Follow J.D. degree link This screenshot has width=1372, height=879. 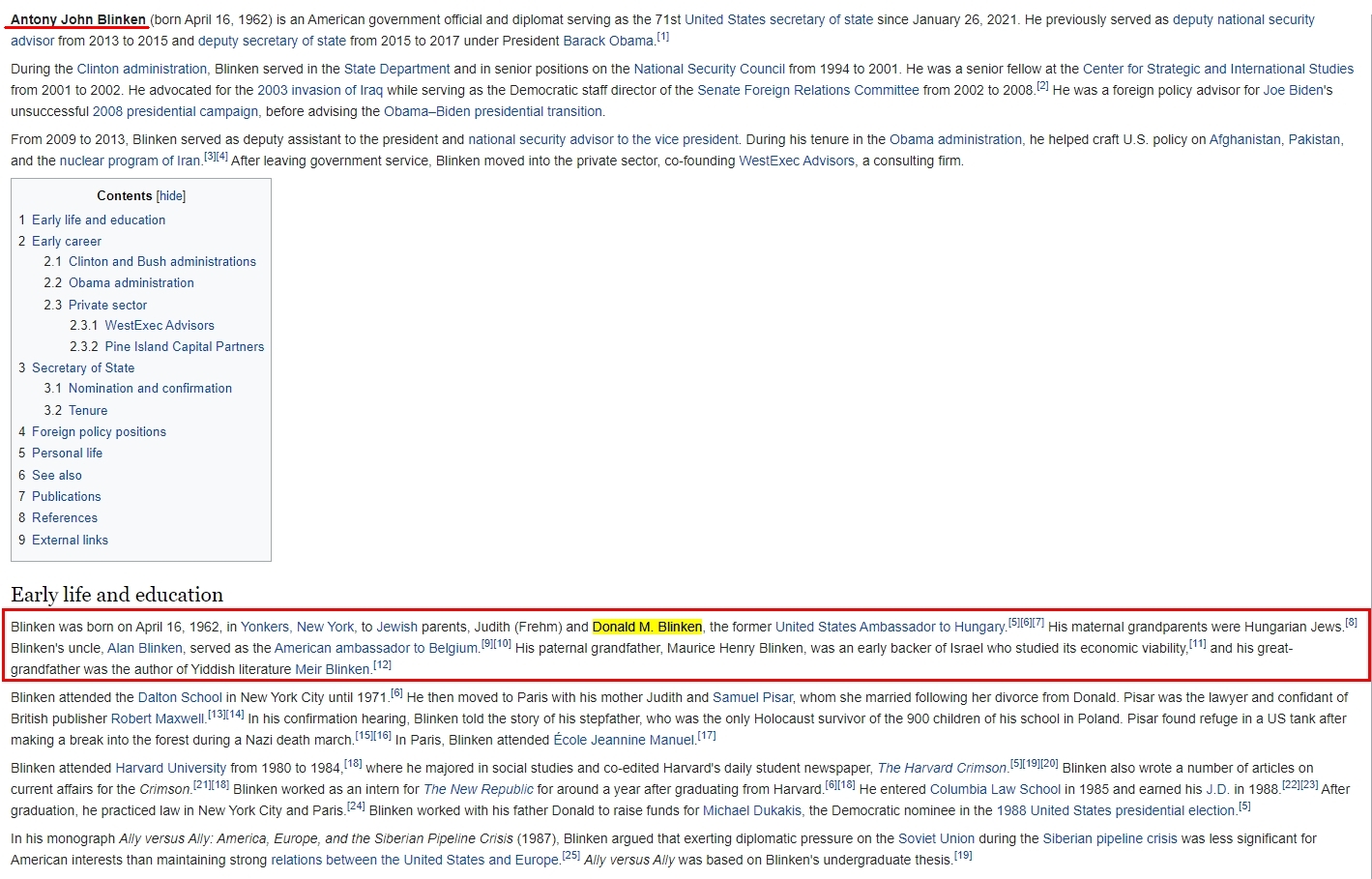1217,789
